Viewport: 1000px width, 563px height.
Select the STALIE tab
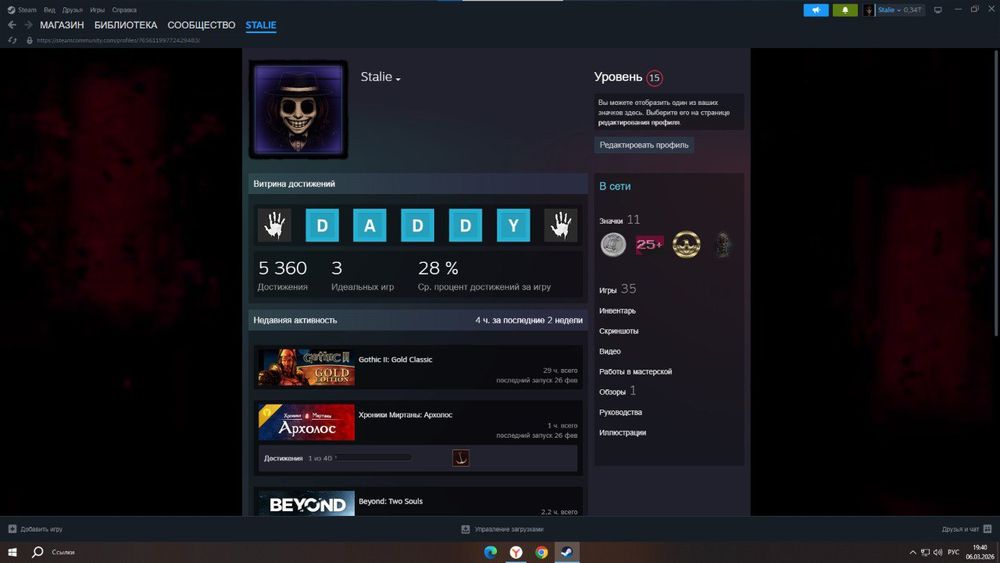pos(261,25)
